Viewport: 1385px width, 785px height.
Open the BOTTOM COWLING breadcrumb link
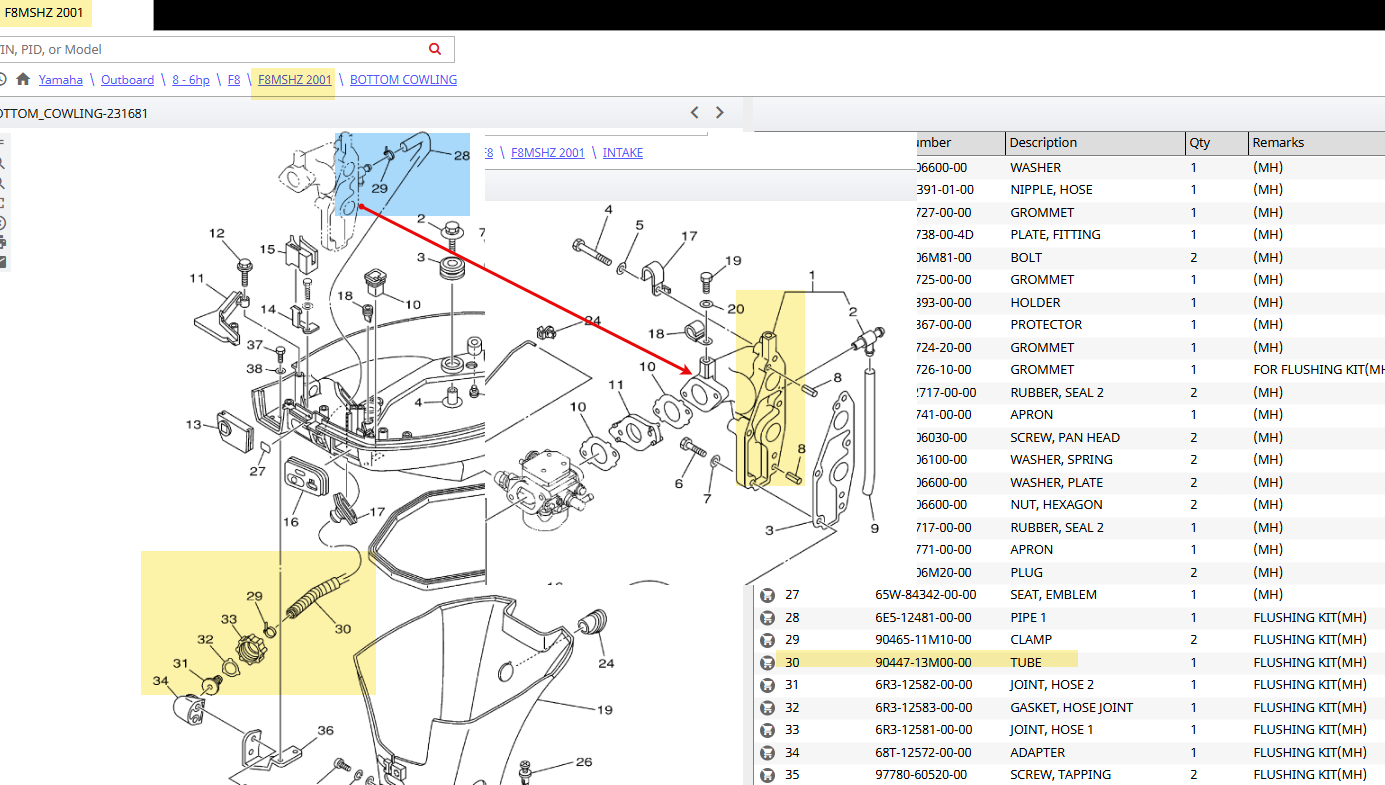[403, 80]
